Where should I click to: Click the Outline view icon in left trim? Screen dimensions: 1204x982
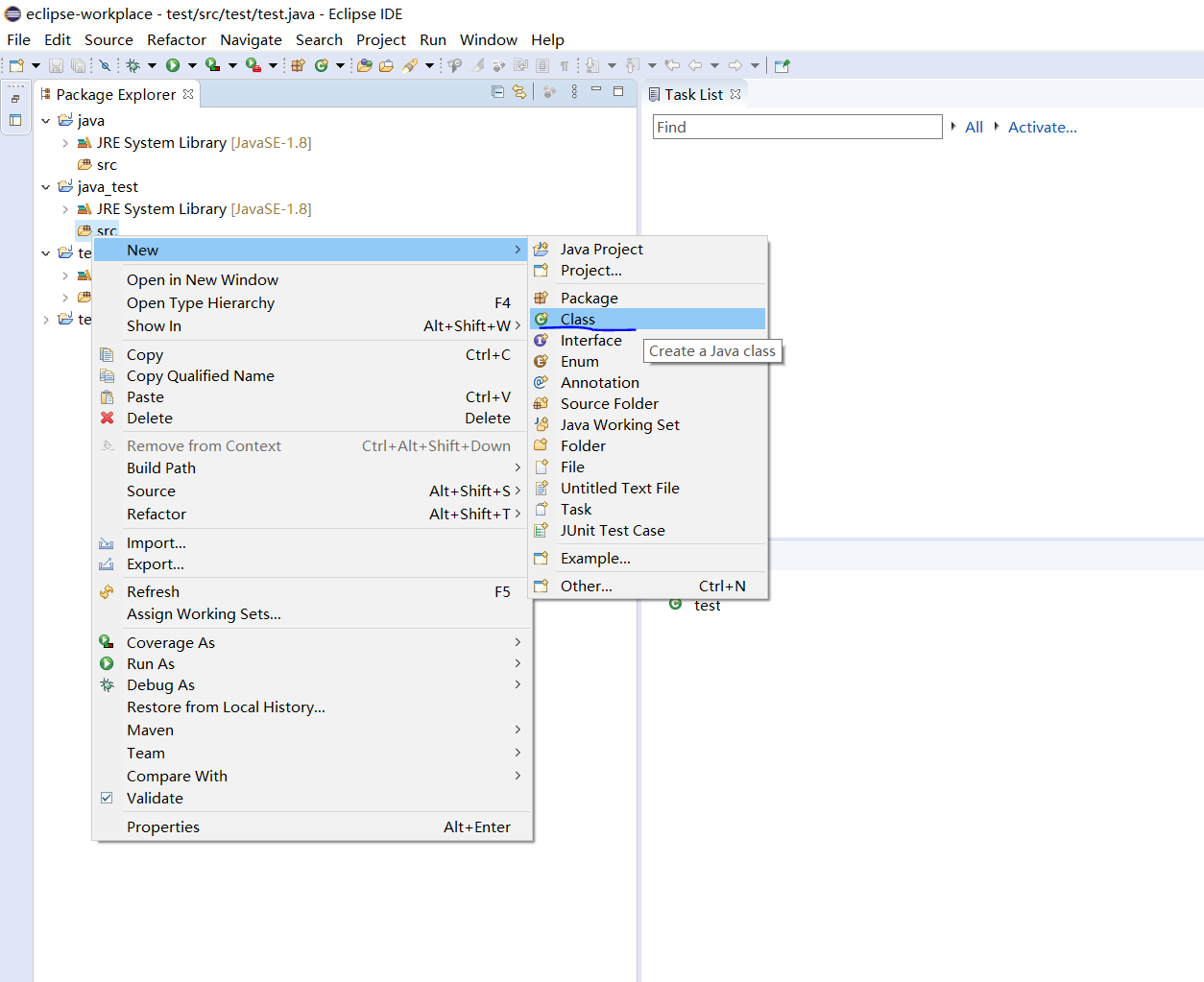pos(15,120)
